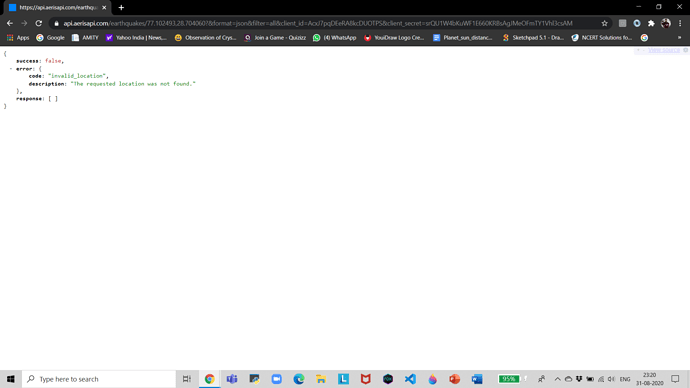Open the Apps bookmark shortcut
Viewport: 690px width, 388px height.
pyautogui.click(x=18, y=38)
